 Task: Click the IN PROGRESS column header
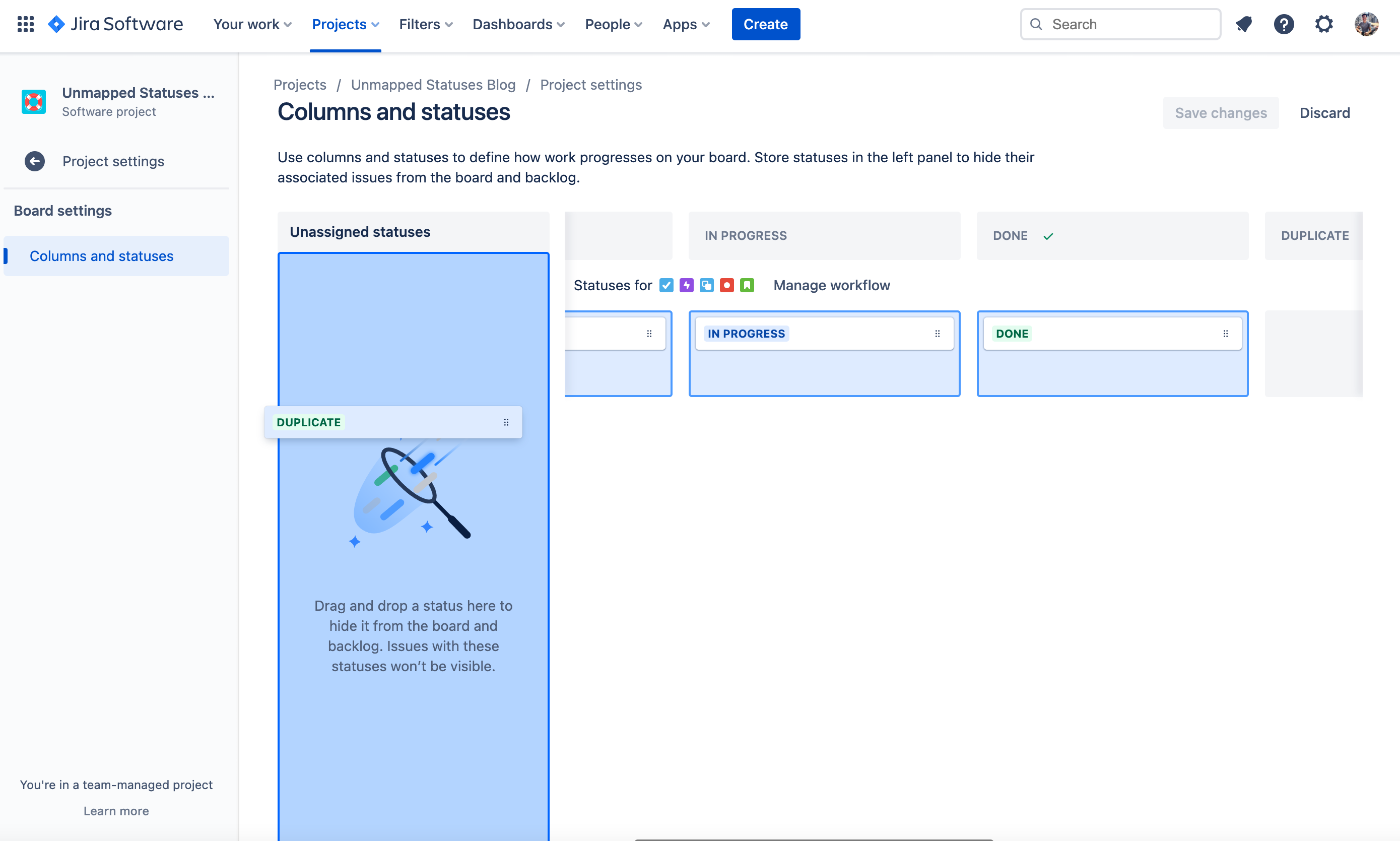(824, 236)
